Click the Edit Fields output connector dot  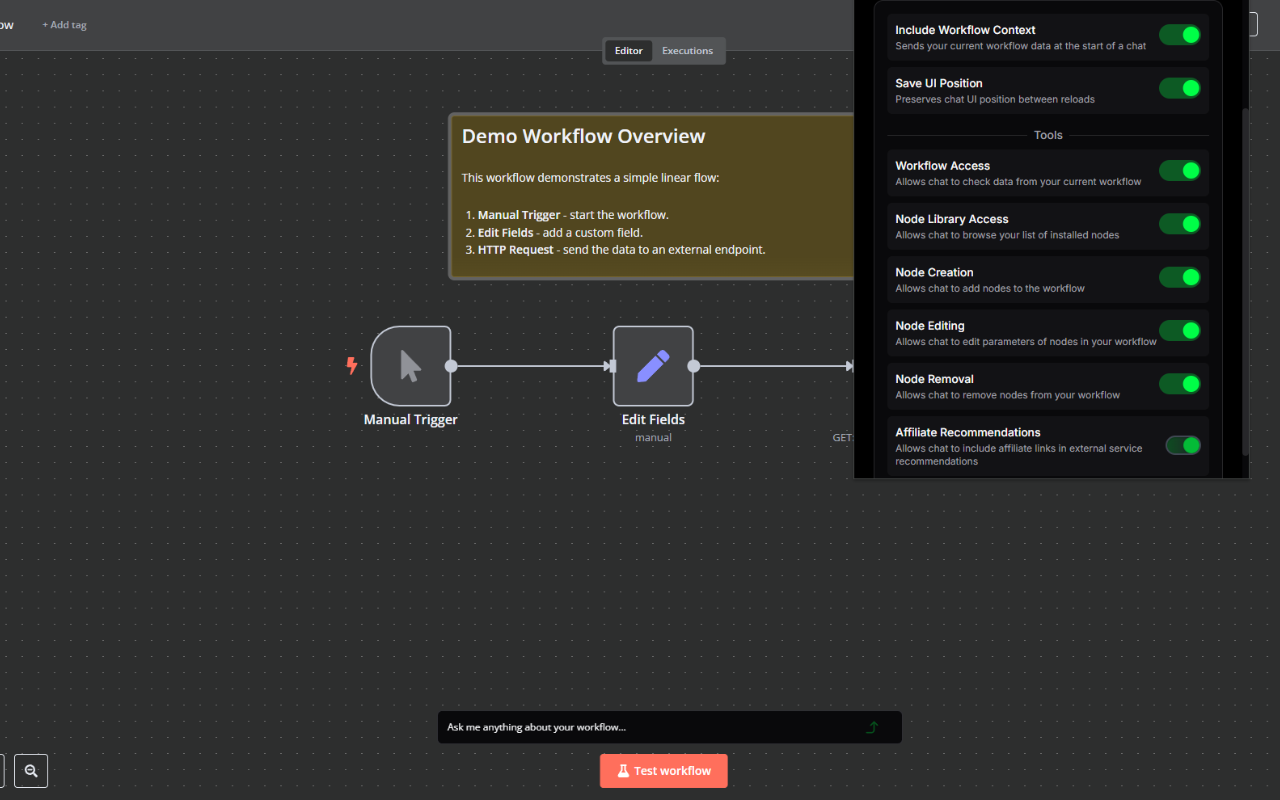[x=694, y=366]
